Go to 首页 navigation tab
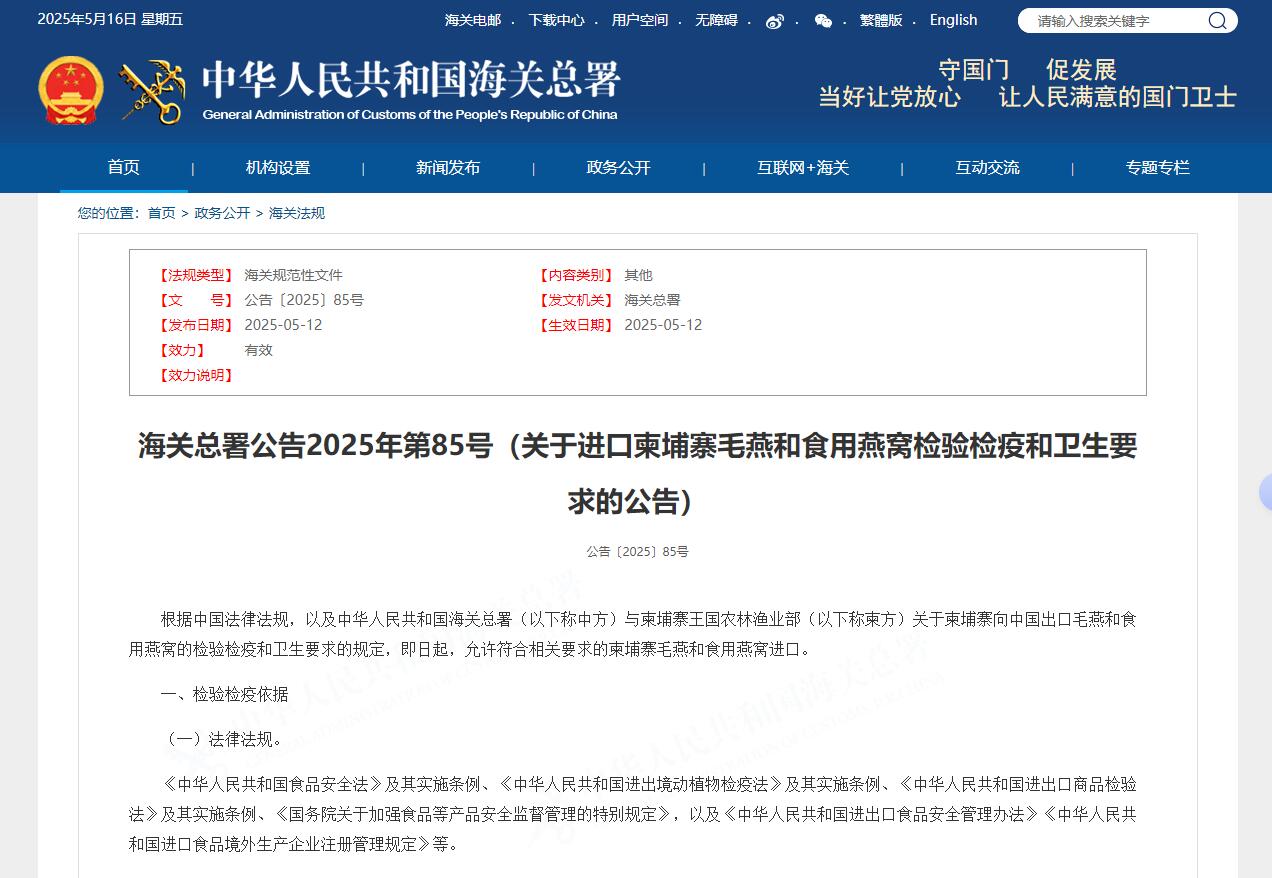1272x878 pixels. click(x=124, y=167)
